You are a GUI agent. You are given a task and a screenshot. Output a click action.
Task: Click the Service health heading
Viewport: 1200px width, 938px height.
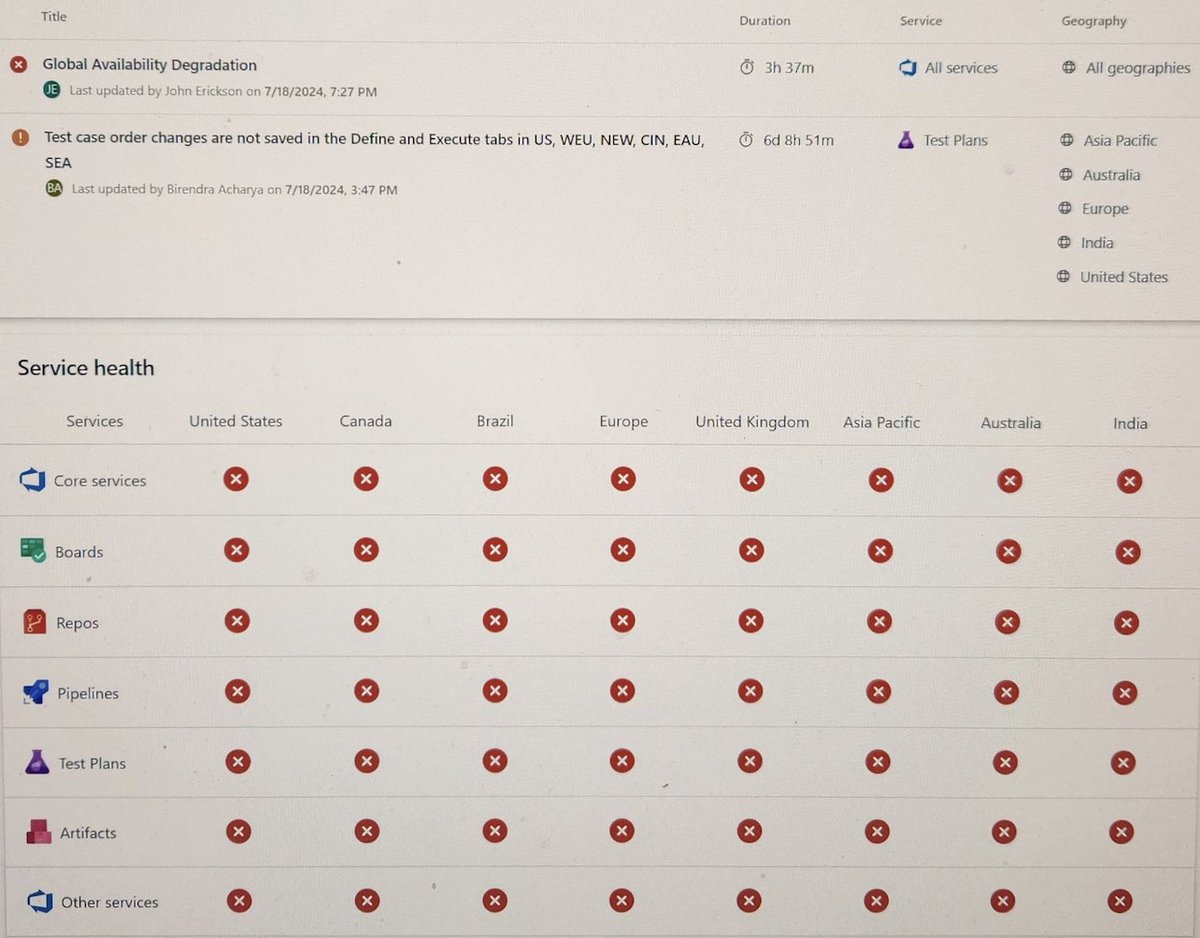click(86, 368)
